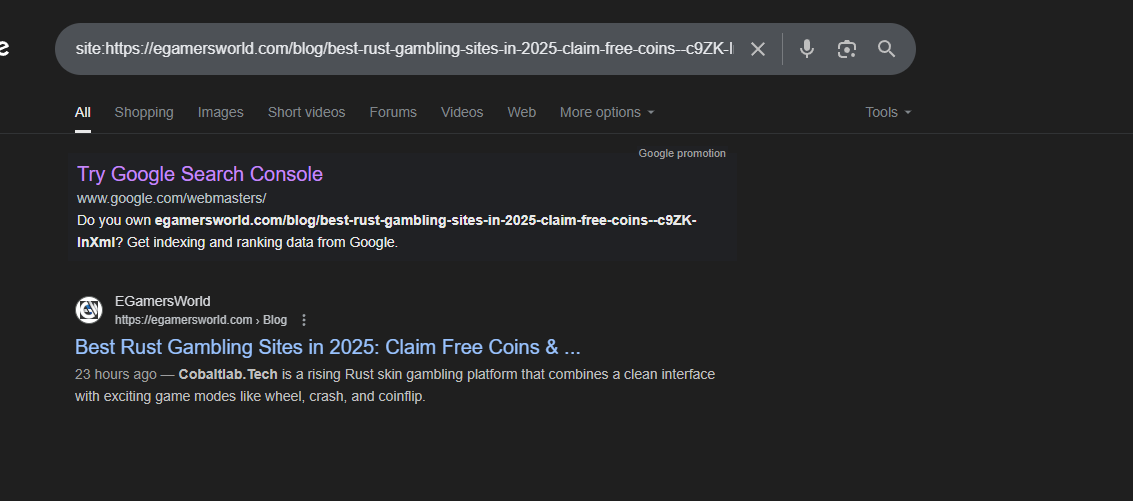Click bold egamersworld.com URL in promotion text
The image size is (1133, 501).
[x=387, y=231]
